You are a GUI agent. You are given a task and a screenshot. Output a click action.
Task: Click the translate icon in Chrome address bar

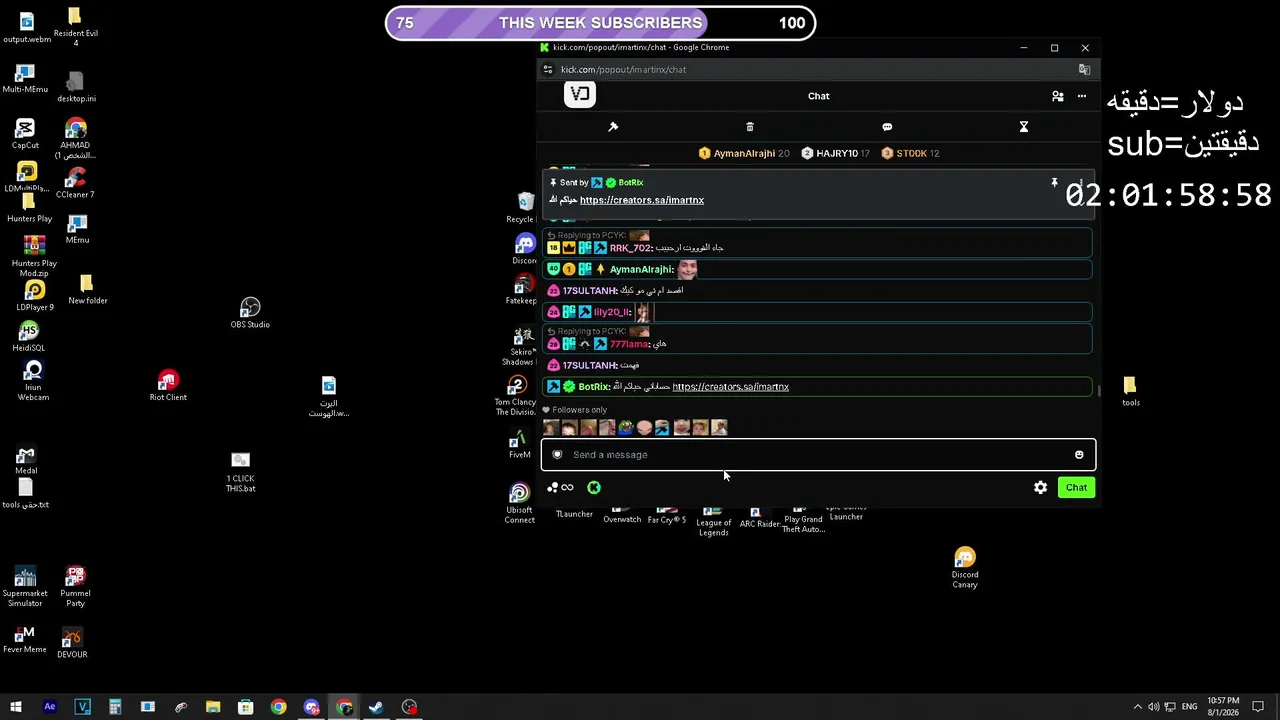[x=1084, y=70]
